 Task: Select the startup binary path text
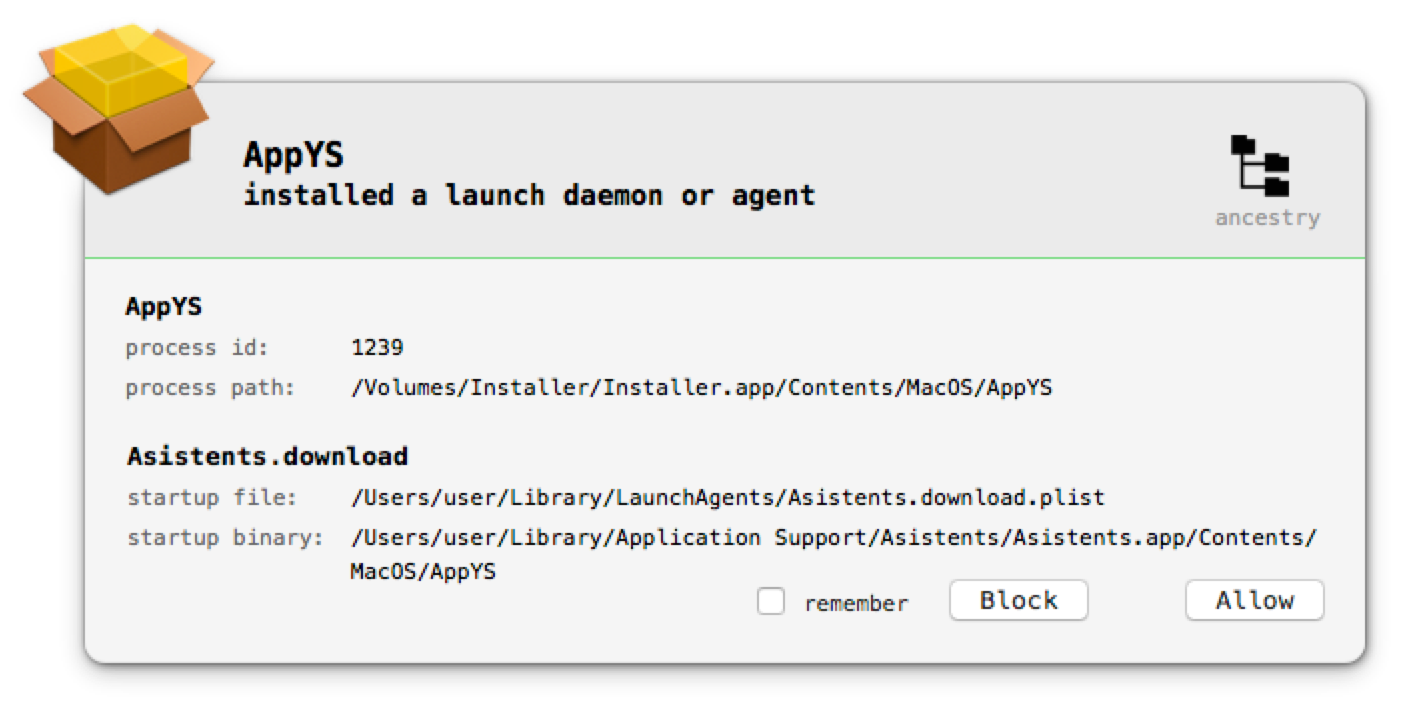834,554
